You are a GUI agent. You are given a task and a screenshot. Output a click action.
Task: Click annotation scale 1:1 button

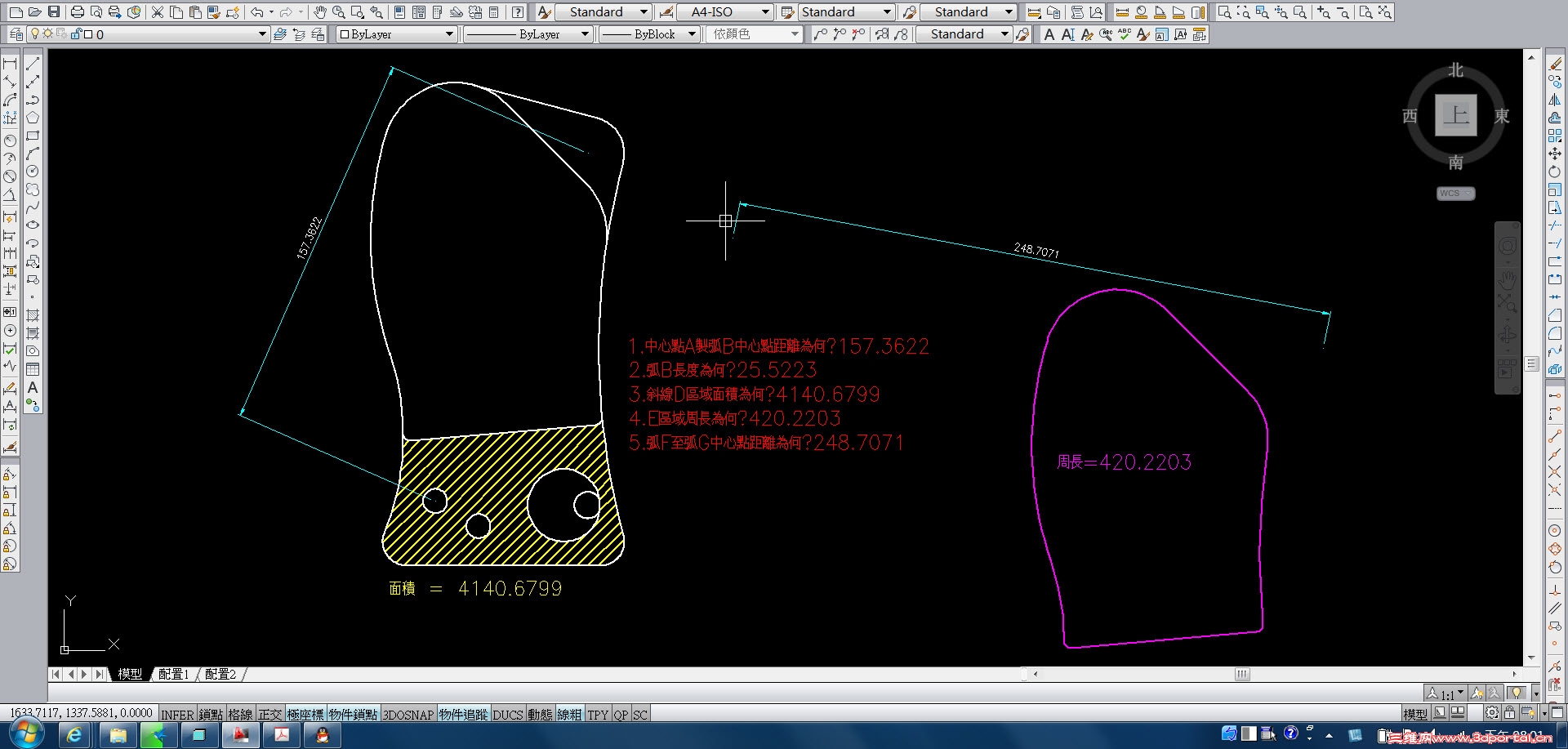[1445, 693]
